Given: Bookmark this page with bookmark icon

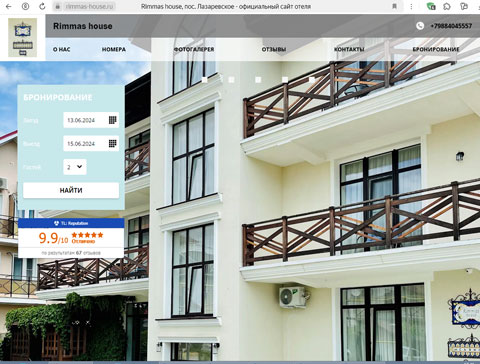Looking at the screenshot, I should point(394,6).
